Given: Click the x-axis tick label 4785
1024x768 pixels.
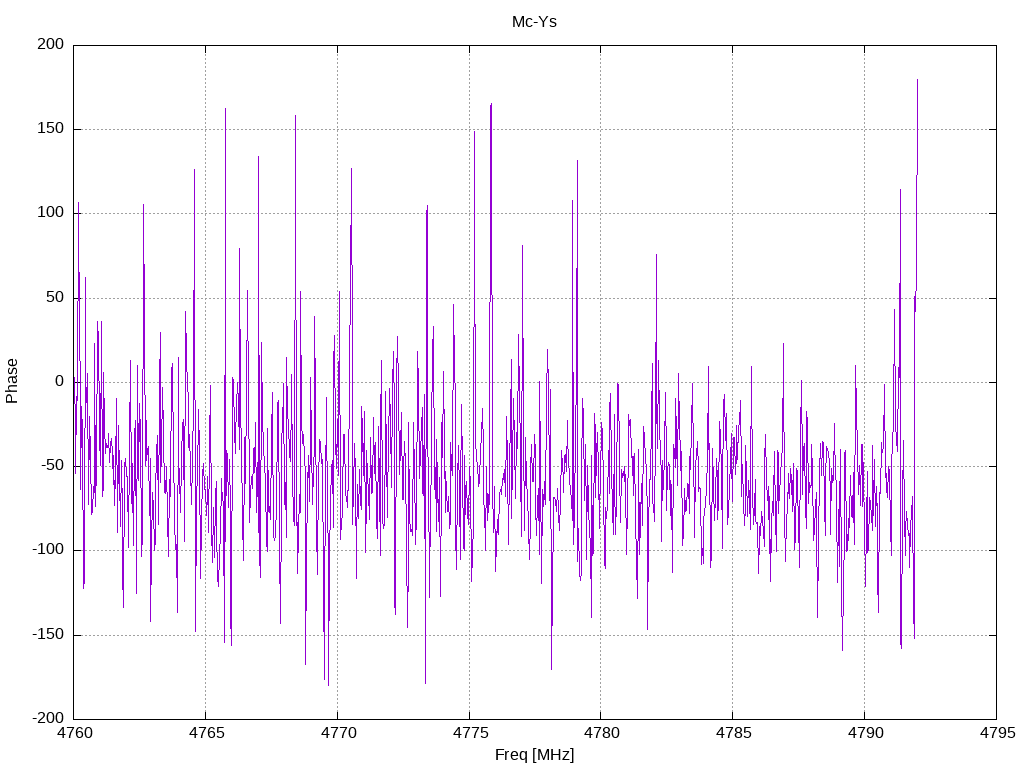Looking at the screenshot, I should [x=733, y=733].
